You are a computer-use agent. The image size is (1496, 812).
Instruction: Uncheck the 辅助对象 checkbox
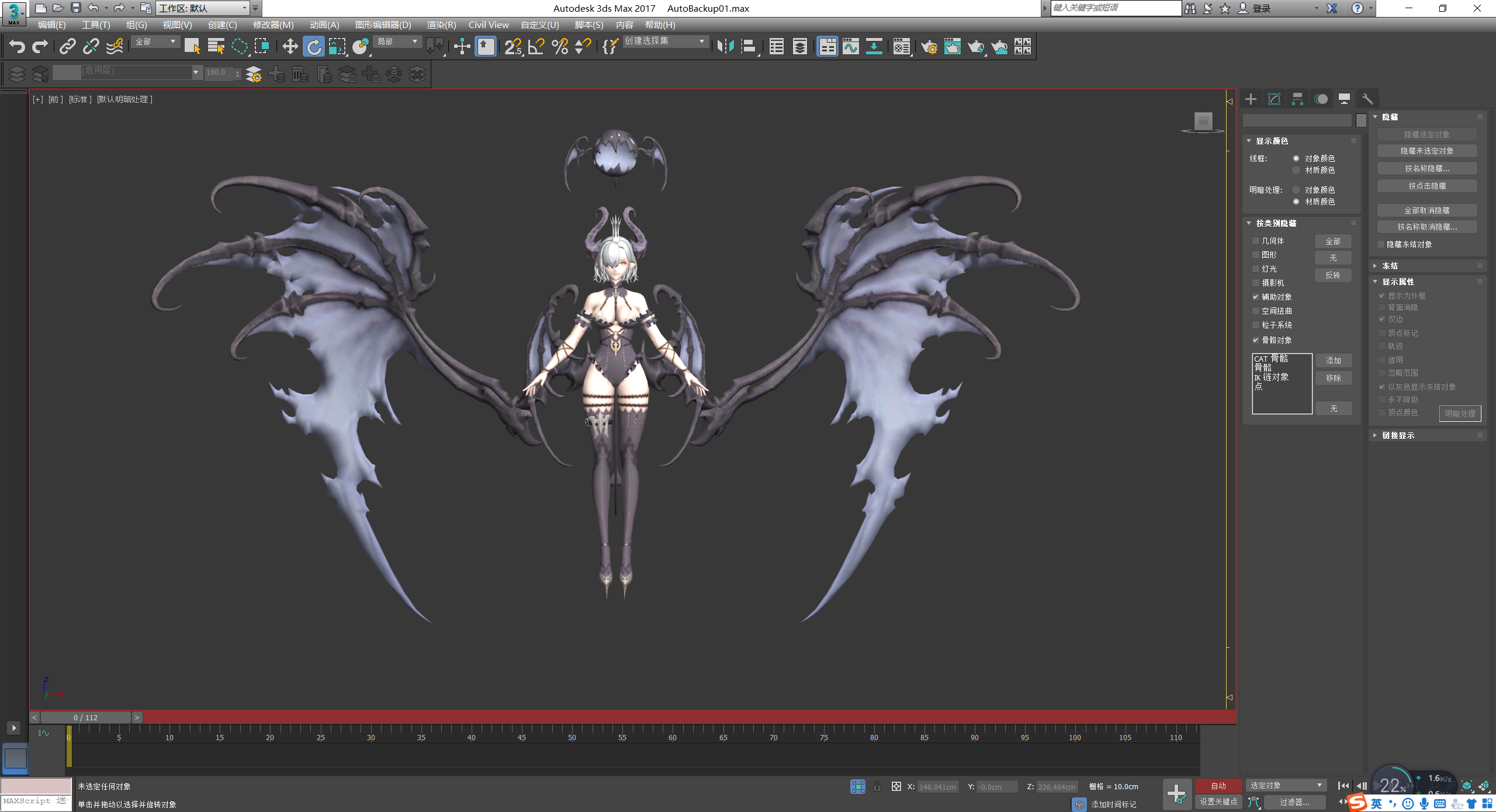click(x=1255, y=297)
